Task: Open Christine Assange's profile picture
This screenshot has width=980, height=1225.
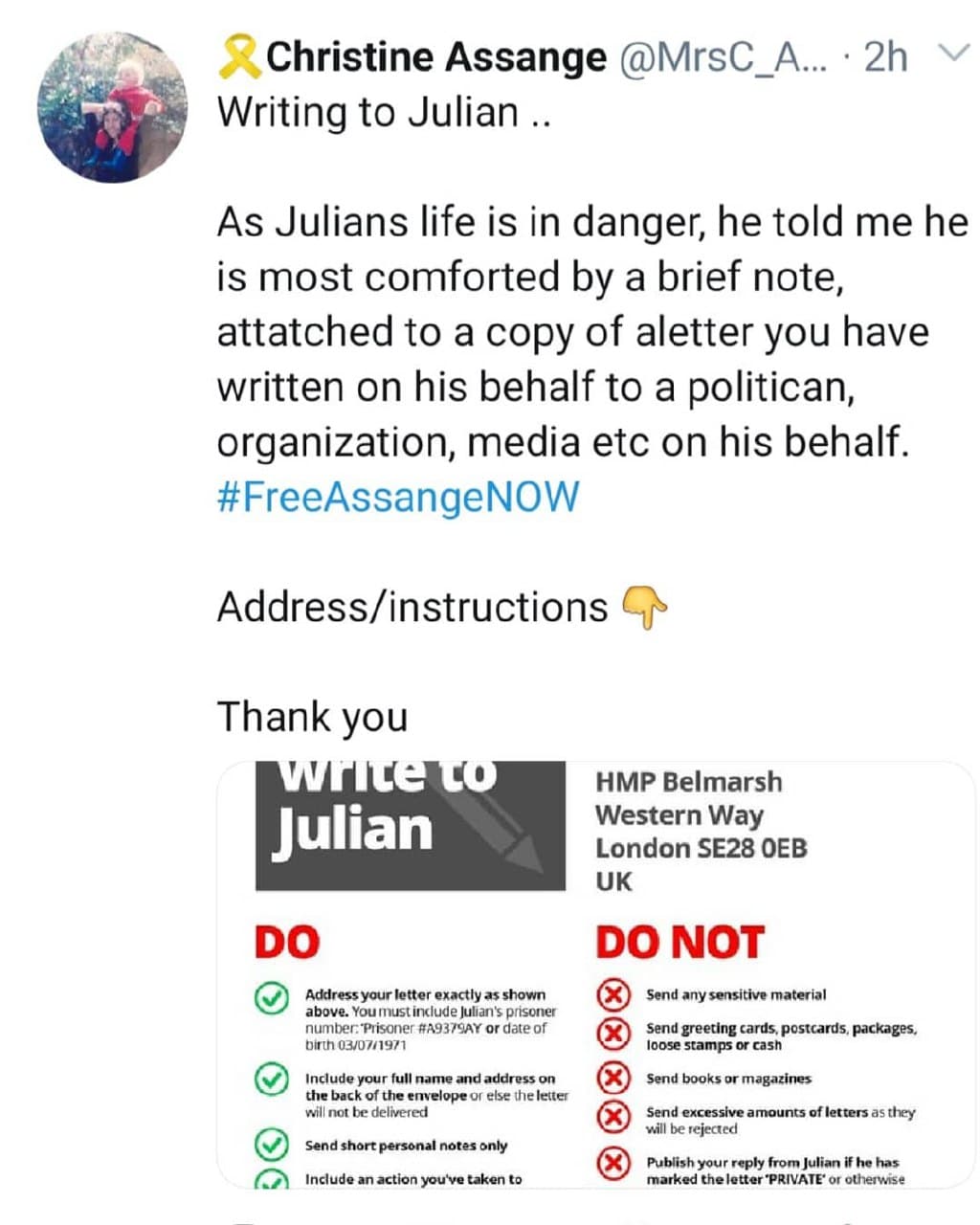Action: coord(113,107)
